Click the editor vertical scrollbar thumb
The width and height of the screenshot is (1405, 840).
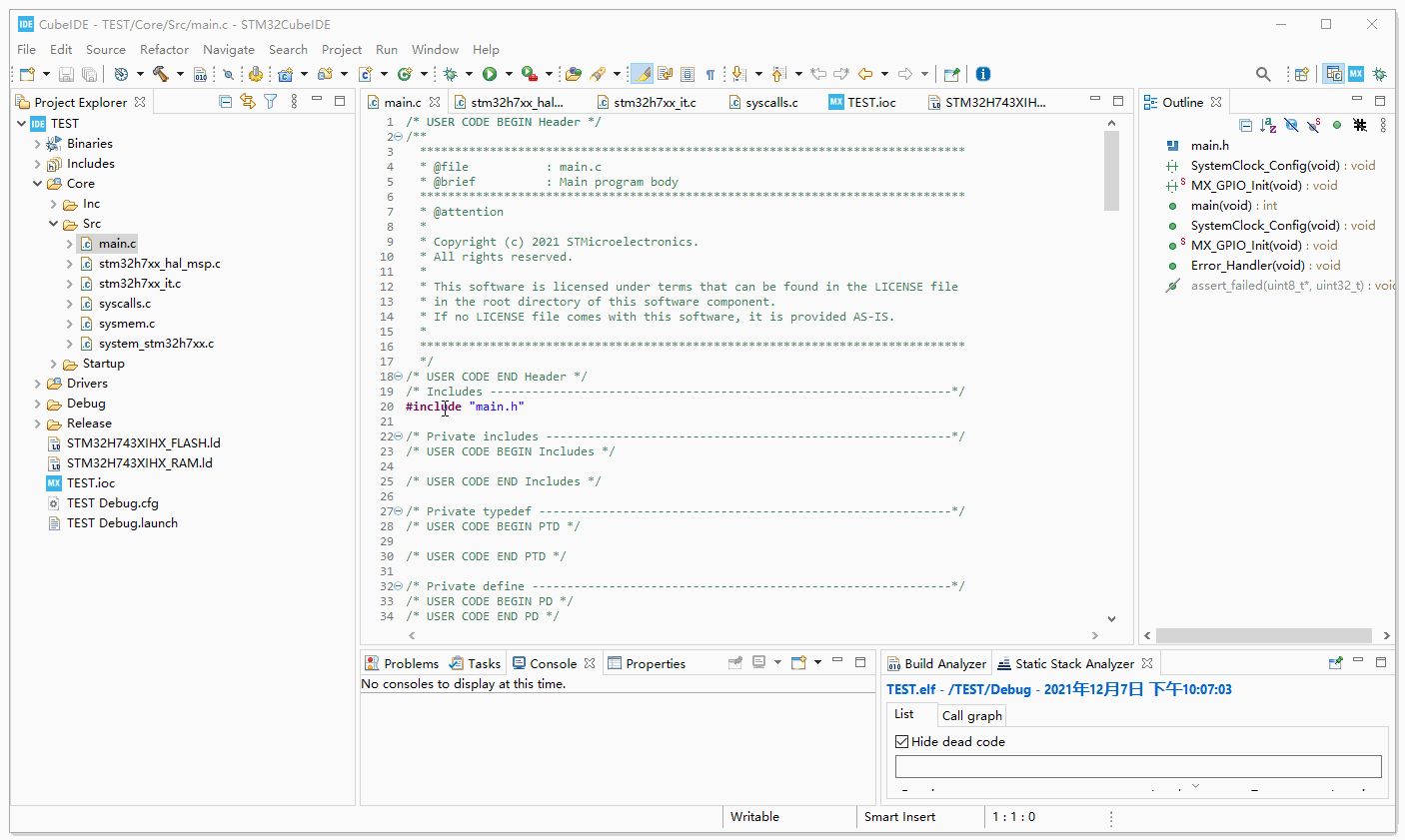tap(1111, 171)
